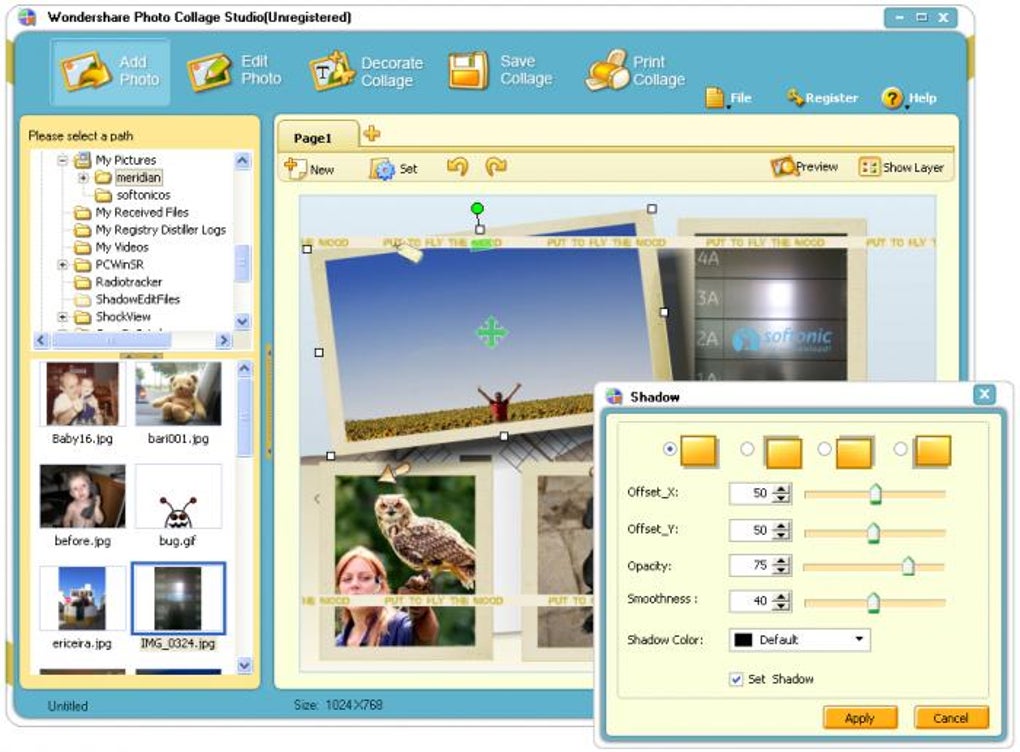
Task: Select the first shadow direction radio
Action: click(669, 449)
